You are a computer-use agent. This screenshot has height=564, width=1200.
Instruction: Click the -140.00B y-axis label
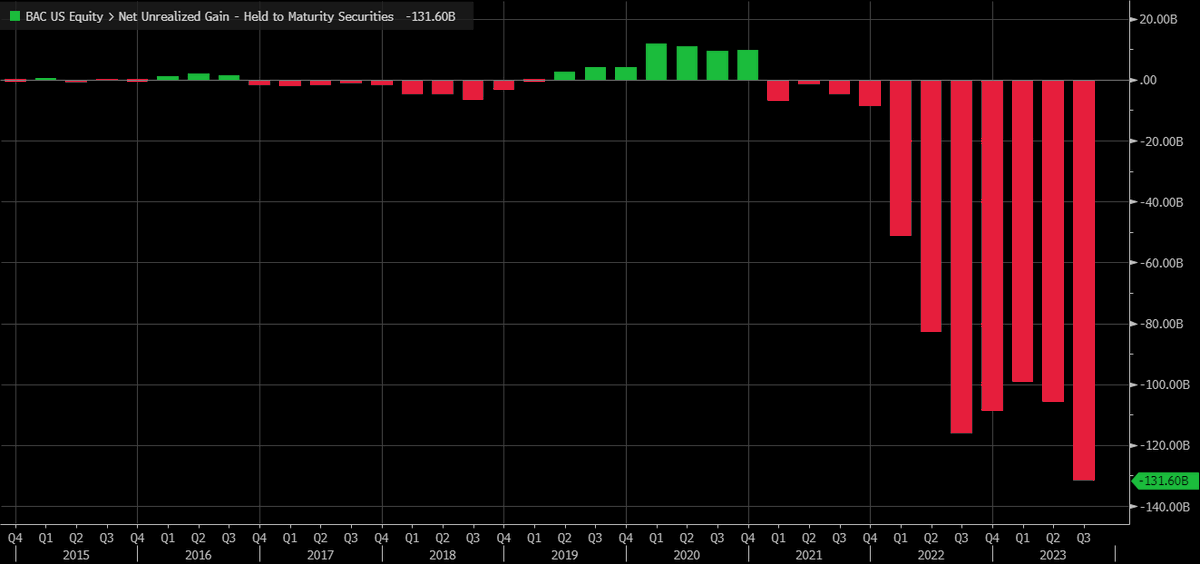tap(1164, 507)
